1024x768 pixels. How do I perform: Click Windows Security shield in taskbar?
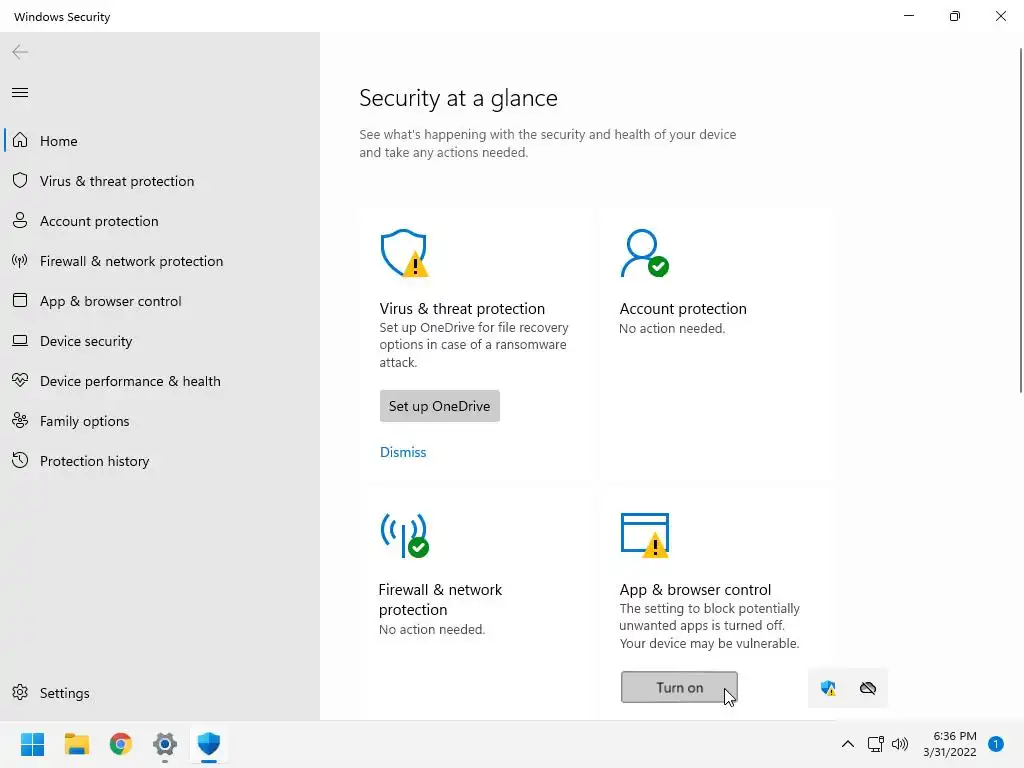pyautogui.click(x=209, y=744)
